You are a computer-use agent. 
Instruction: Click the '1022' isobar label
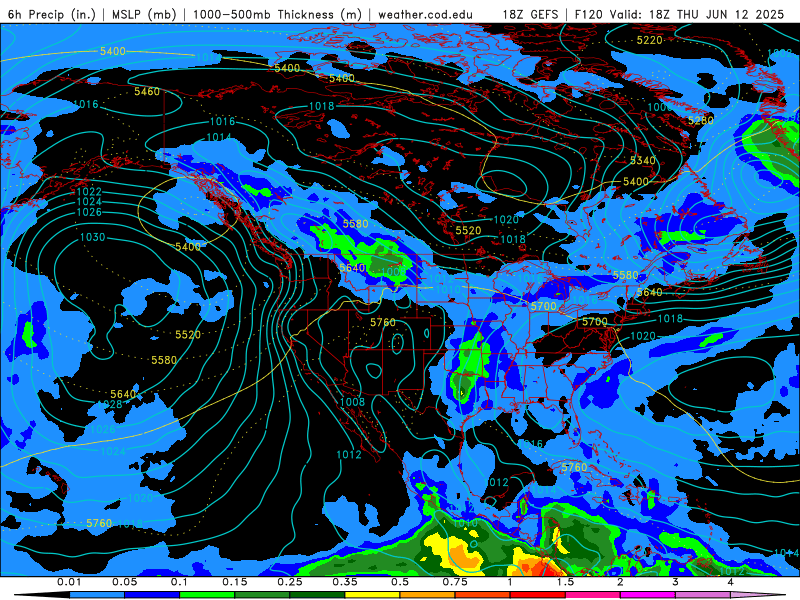(89, 192)
